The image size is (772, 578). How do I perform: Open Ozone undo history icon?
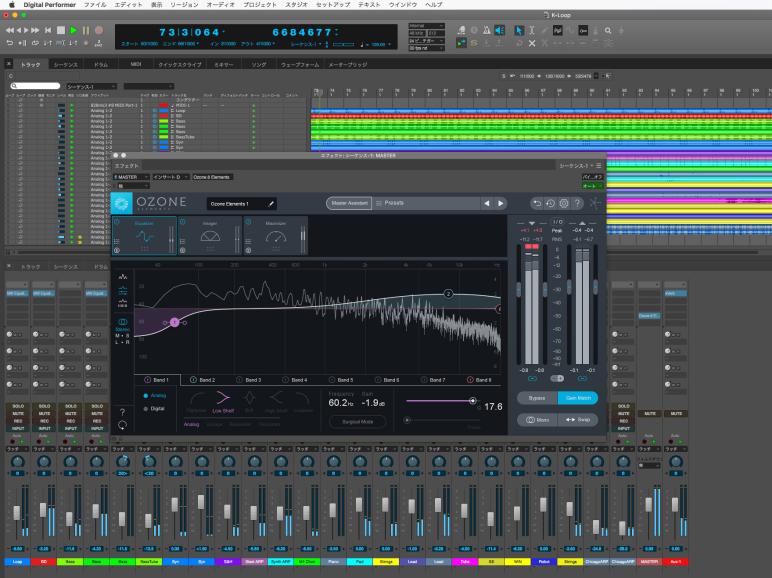coord(550,203)
